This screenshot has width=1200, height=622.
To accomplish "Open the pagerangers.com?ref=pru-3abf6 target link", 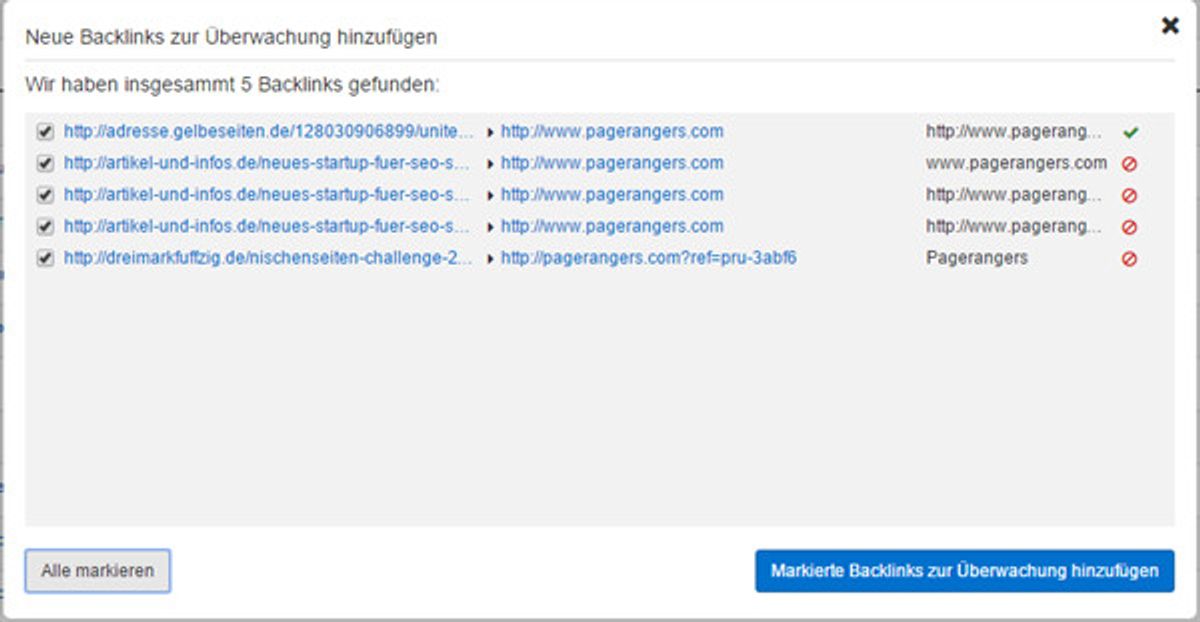I will pos(649,258).
